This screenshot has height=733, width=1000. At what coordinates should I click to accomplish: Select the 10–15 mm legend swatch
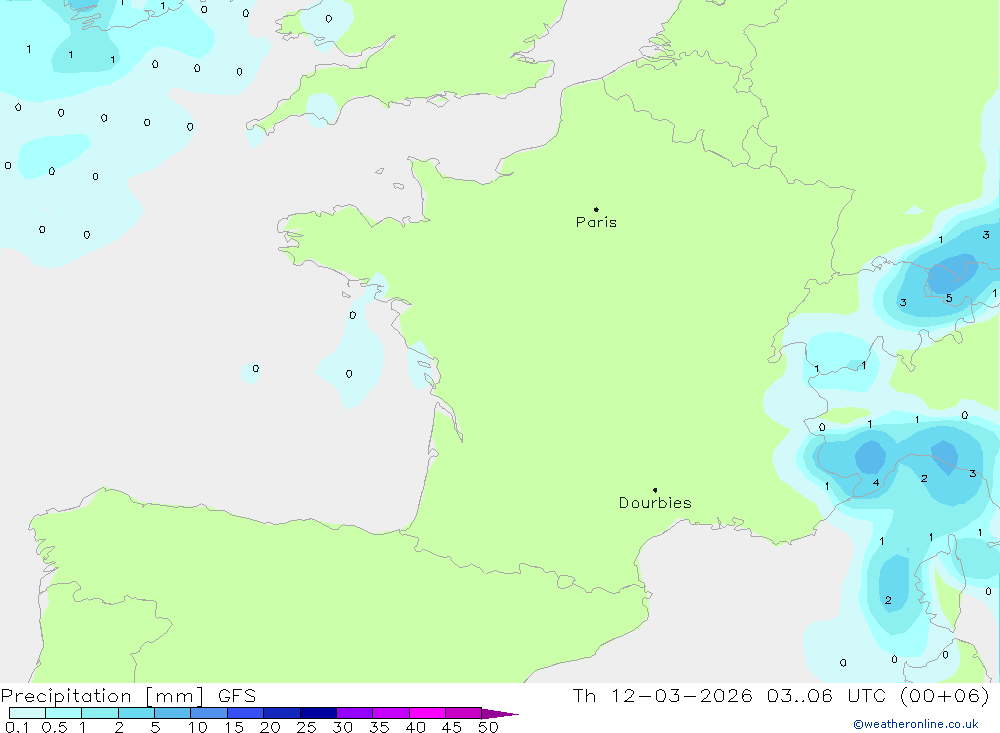(x=209, y=713)
